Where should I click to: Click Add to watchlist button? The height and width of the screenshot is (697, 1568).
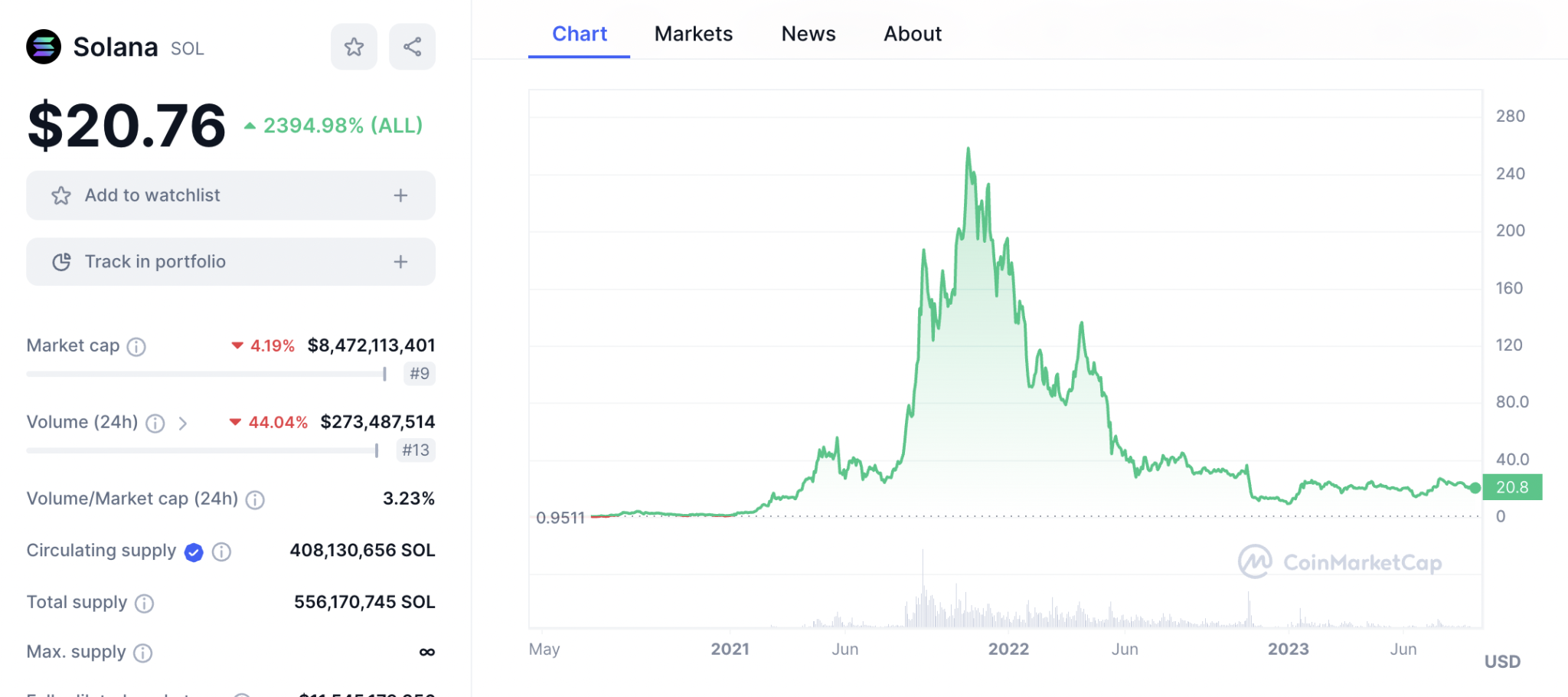click(230, 195)
